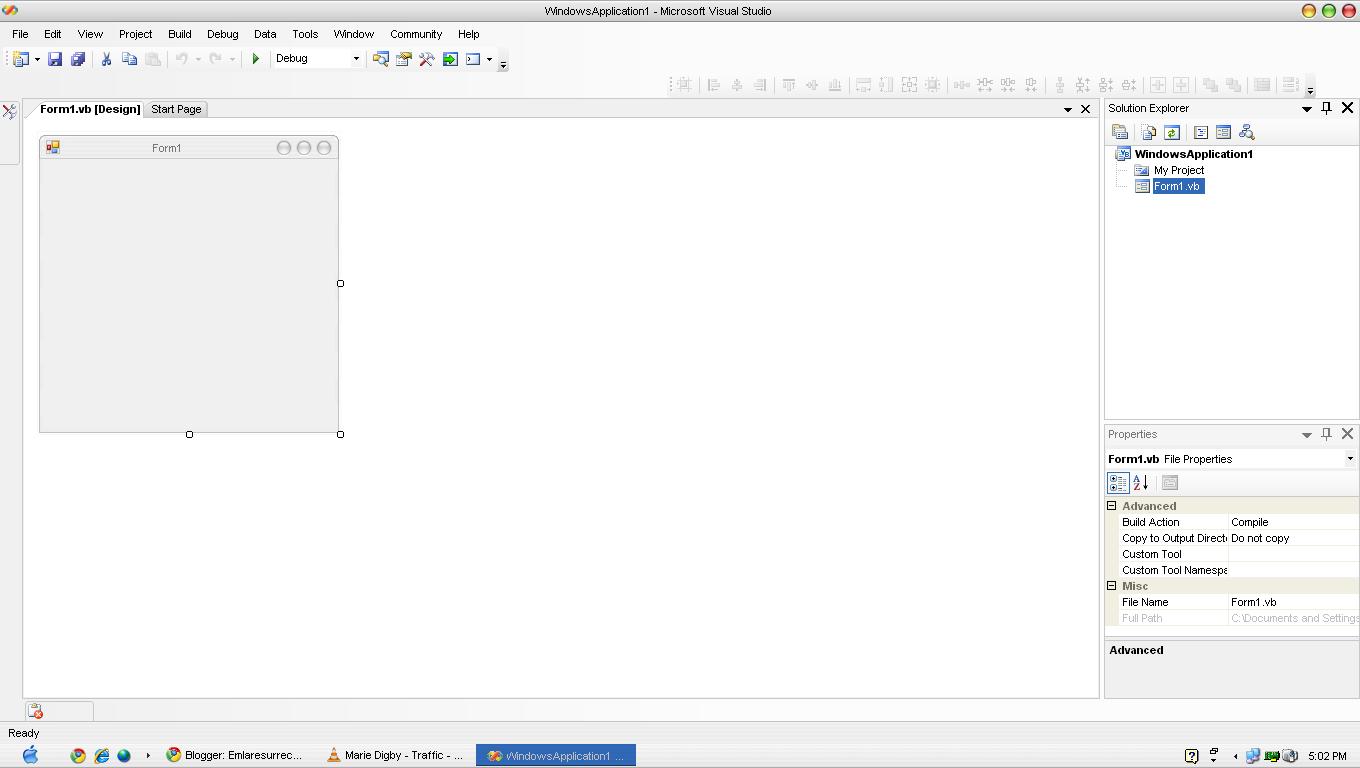Screen dimensions: 1360x768
Task: Select Form1.vb in Solution Explorer
Action: [1177, 186]
